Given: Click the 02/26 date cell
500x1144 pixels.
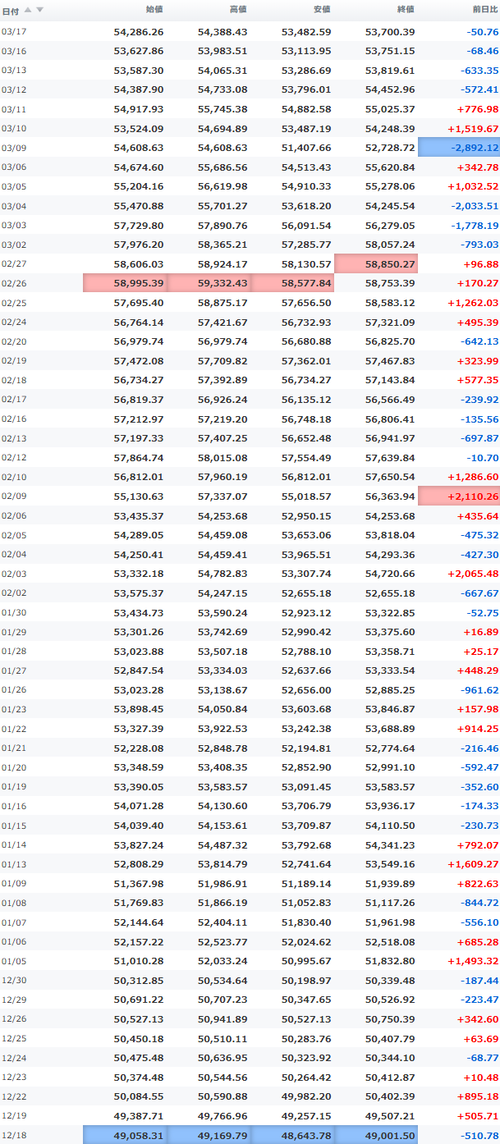Looking at the screenshot, I should click(13, 283).
